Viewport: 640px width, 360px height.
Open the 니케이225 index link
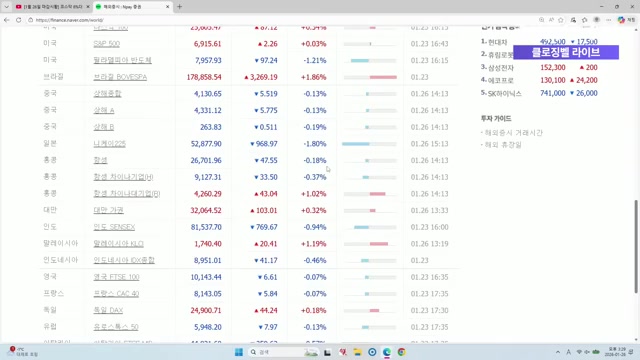[x=109, y=144]
